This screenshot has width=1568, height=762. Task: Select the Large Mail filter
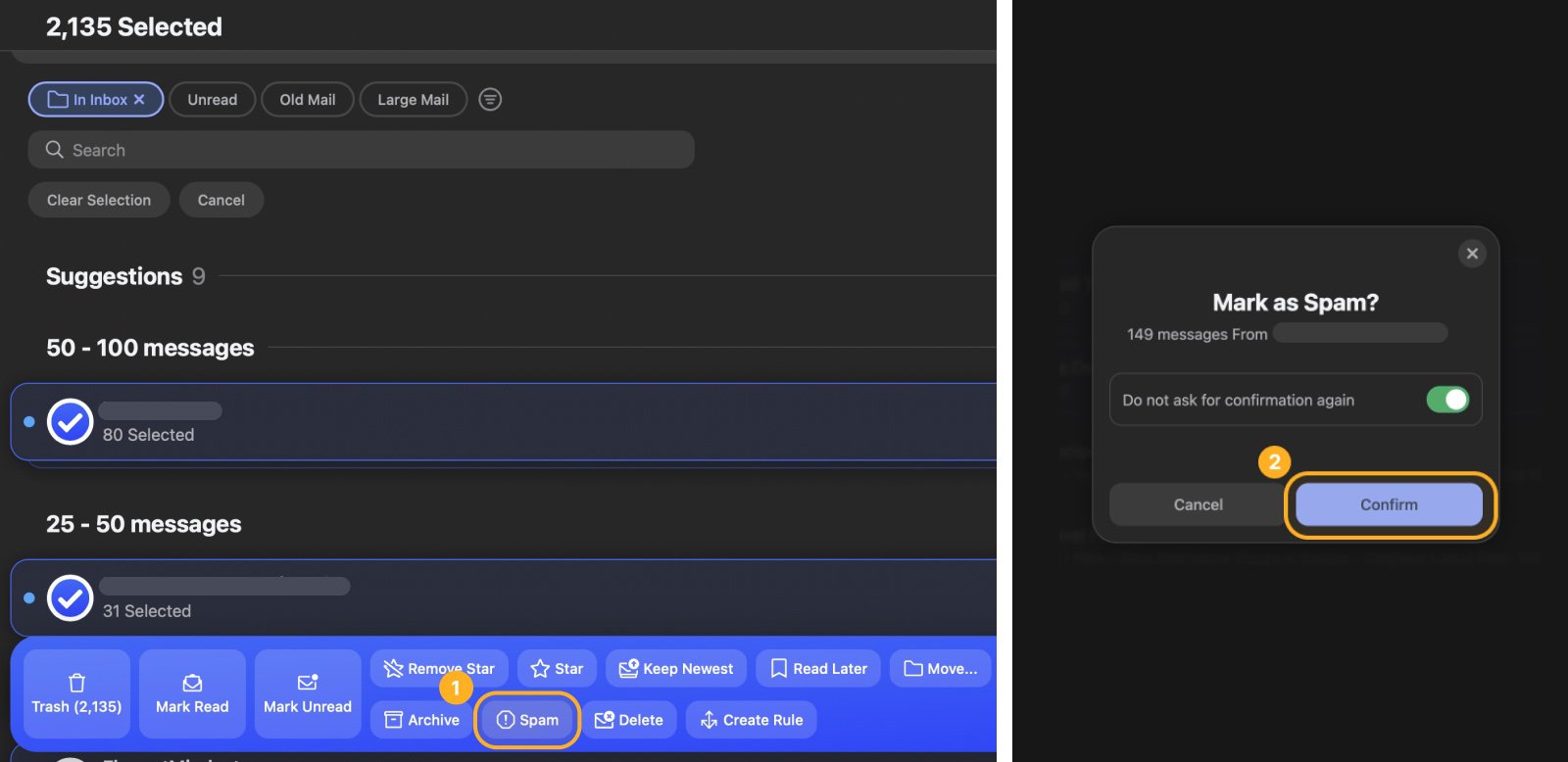pos(413,100)
